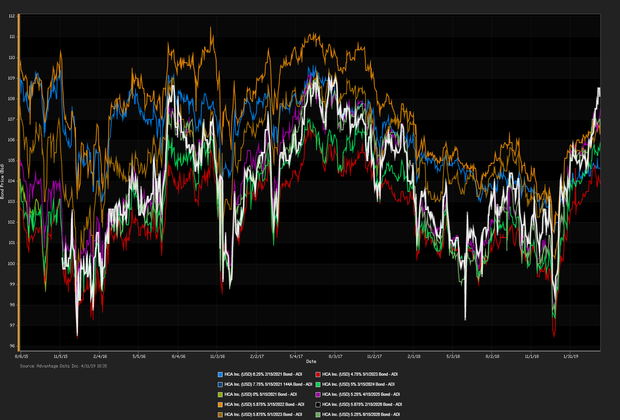The height and width of the screenshot is (420, 620).
Task: Click the red 4.75% 5/1/2023 legend swatch
Action: 318,374
